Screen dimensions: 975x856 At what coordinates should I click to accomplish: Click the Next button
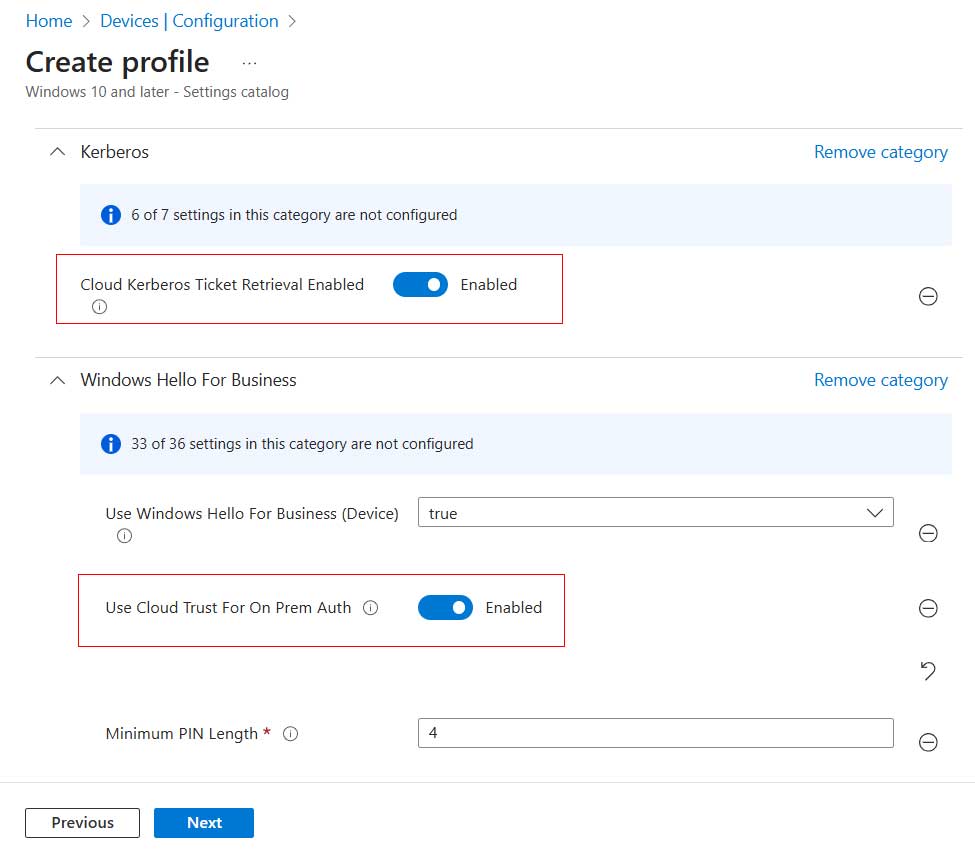coord(204,822)
